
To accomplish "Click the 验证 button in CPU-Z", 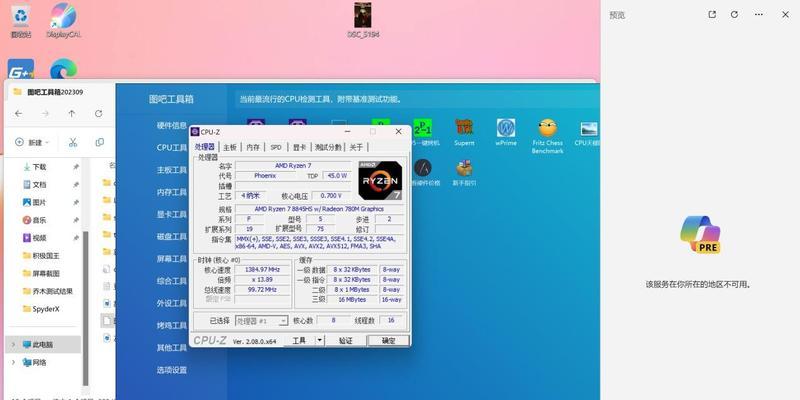I will pyautogui.click(x=346, y=340).
